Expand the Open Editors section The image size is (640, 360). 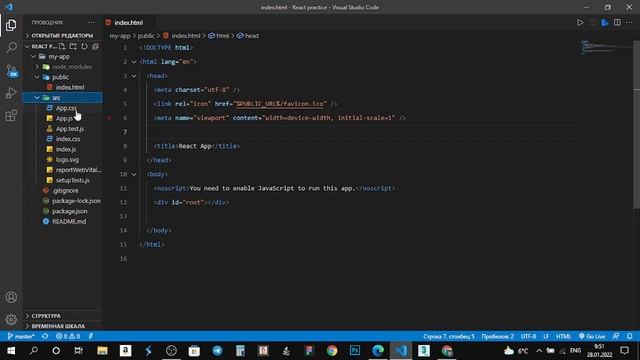(62, 36)
